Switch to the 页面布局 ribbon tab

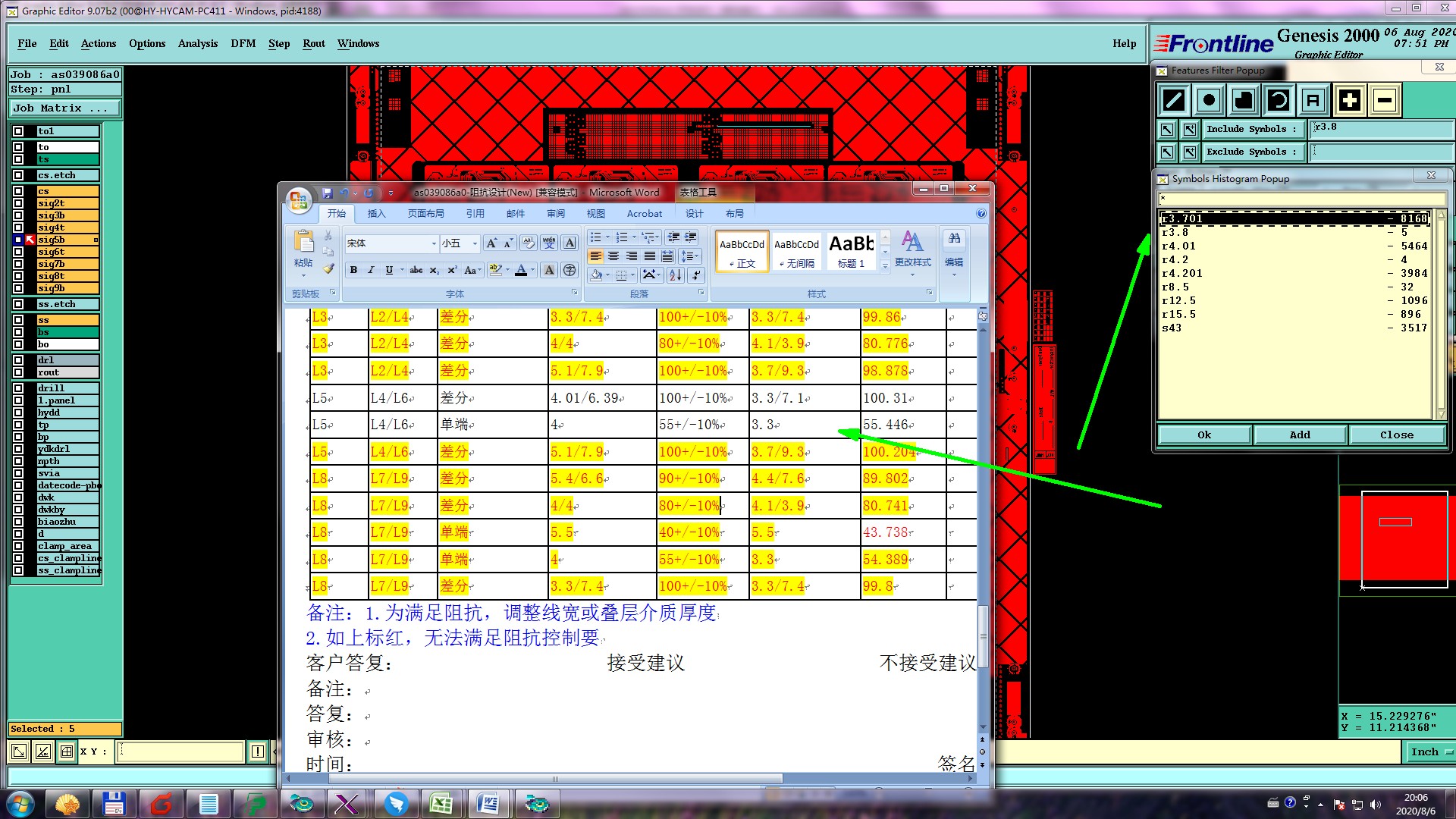pos(425,214)
